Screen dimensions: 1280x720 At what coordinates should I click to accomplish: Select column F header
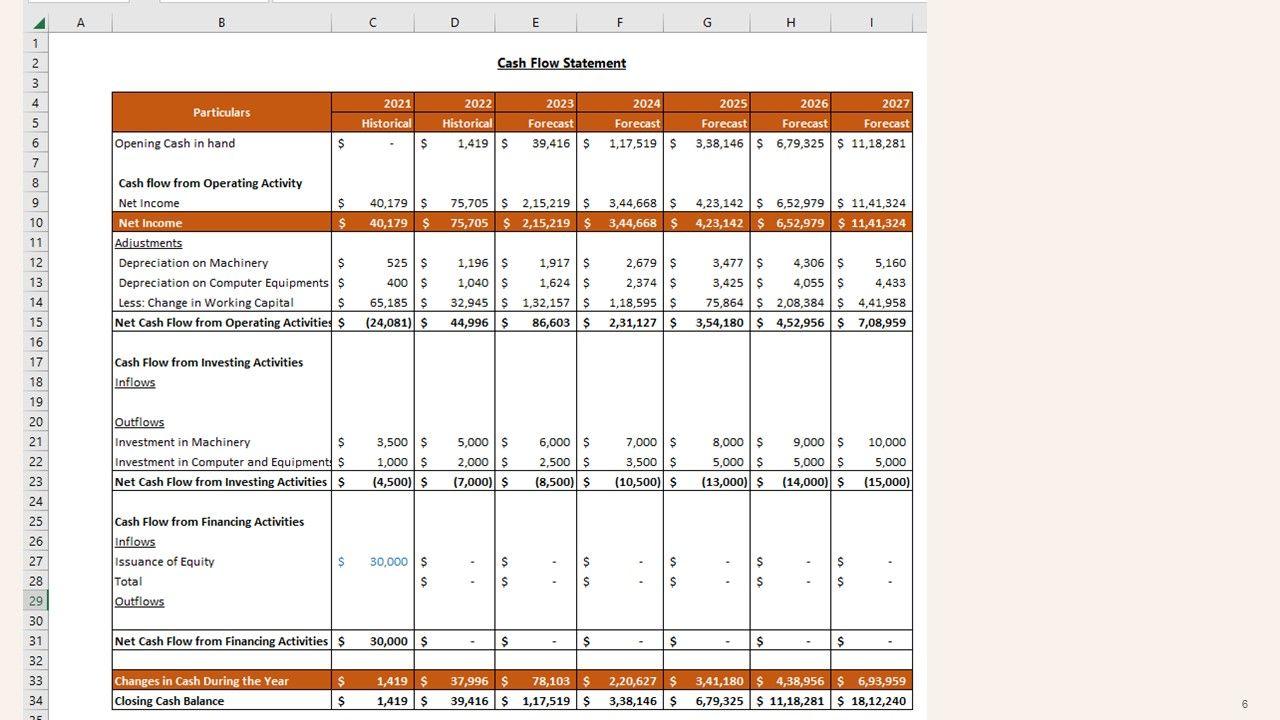pyautogui.click(x=619, y=22)
